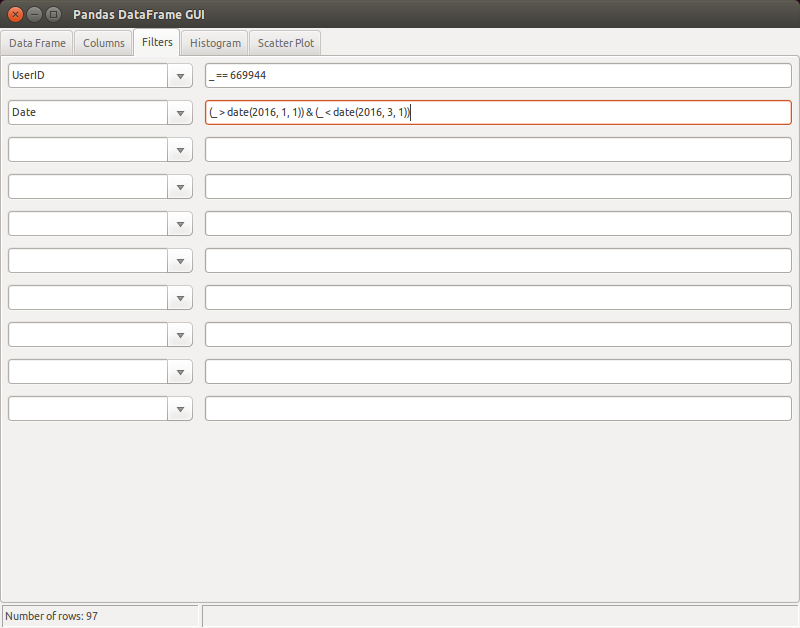Screen dimensions: 800x628
Task: Focus the eighth row's empty filter field
Action: [498, 335]
